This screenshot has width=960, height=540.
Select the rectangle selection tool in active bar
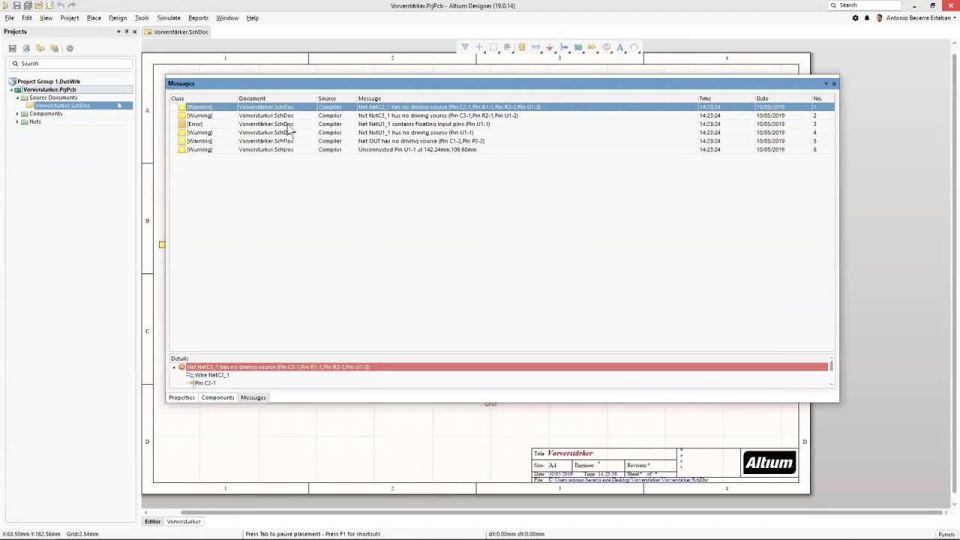(493, 47)
